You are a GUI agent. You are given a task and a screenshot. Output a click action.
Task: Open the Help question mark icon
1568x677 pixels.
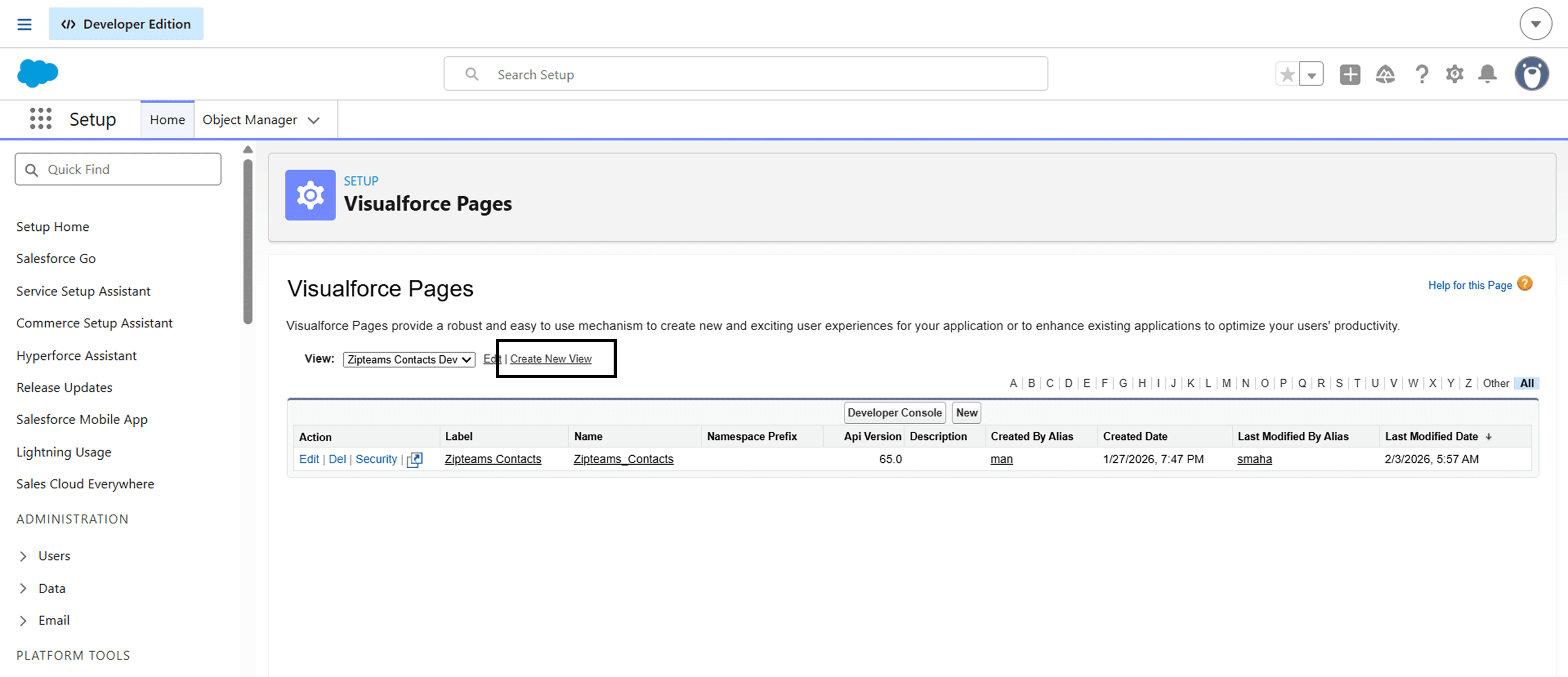click(1421, 74)
